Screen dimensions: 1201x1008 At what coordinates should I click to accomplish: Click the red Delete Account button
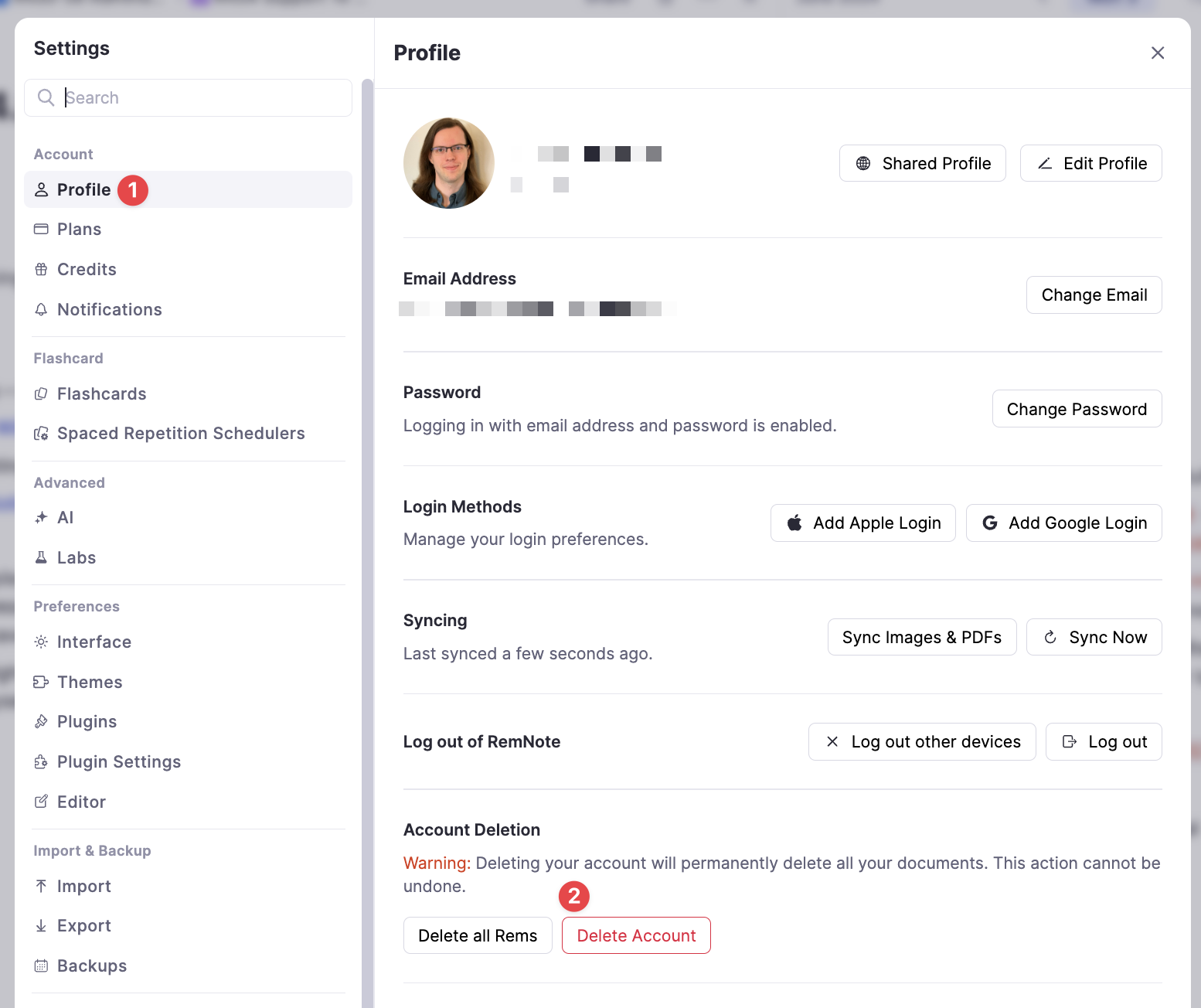[635, 935]
